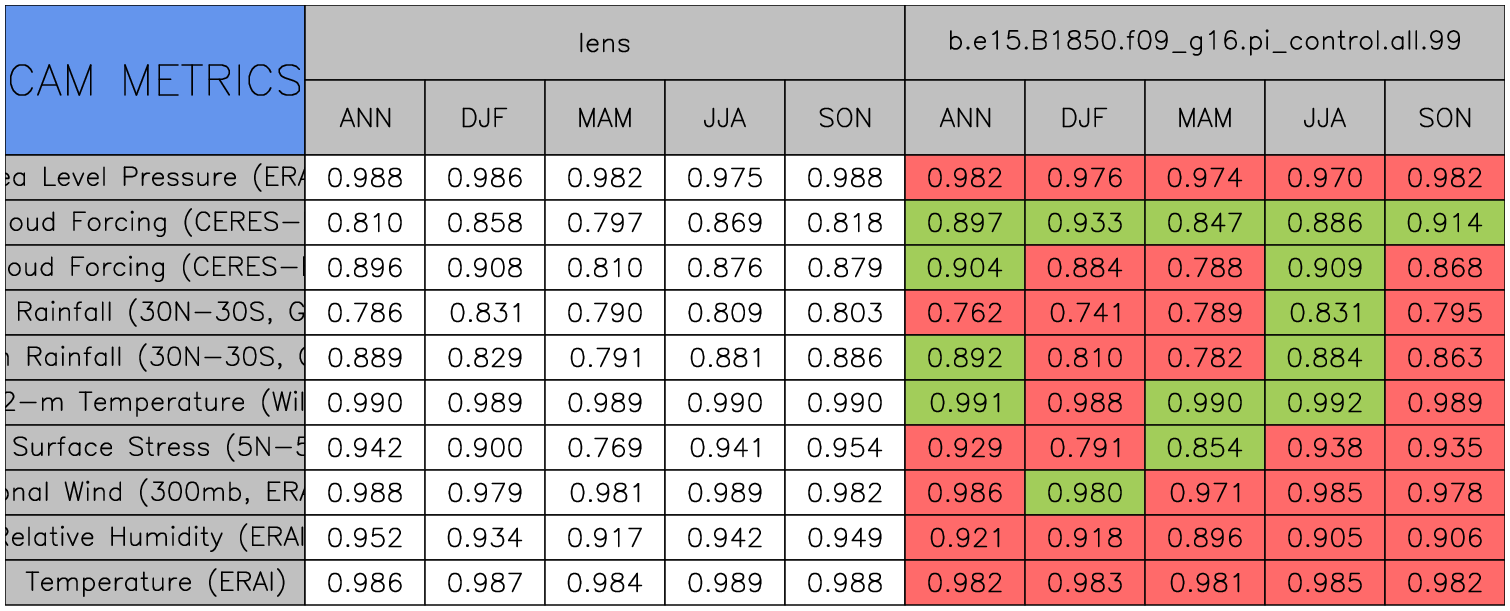The height and width of the screenshot is (611, 1510).
Task: Select the Surface Stress row label
Action: click(x=155, y=448)
